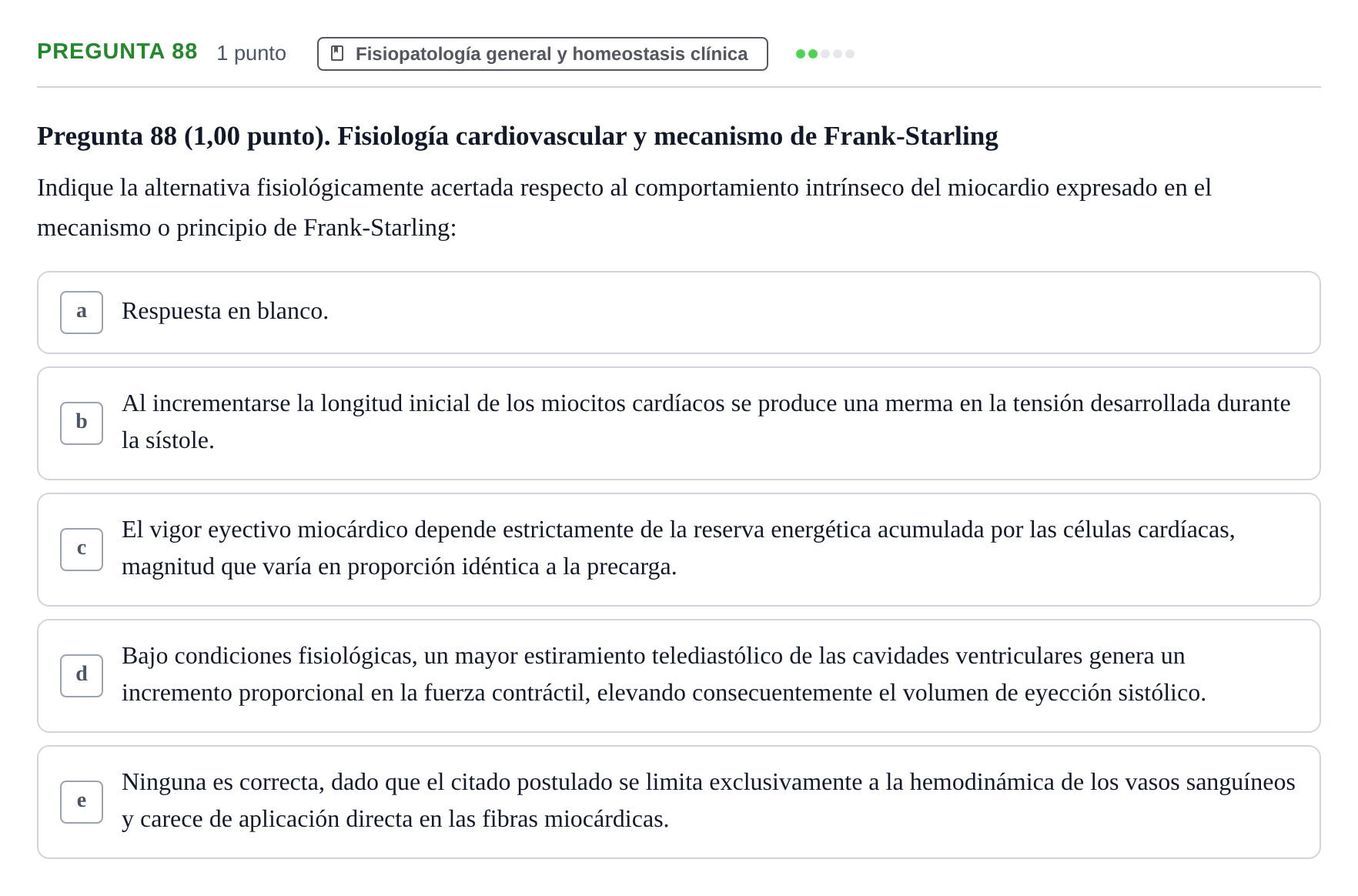Click the green difficulty dots indicator
This screenshot has height=896, width=1358.
coord(825,54)
